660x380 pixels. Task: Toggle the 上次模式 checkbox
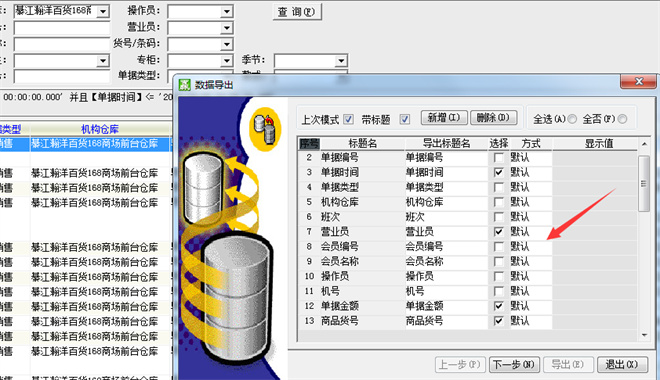[348, 120]
